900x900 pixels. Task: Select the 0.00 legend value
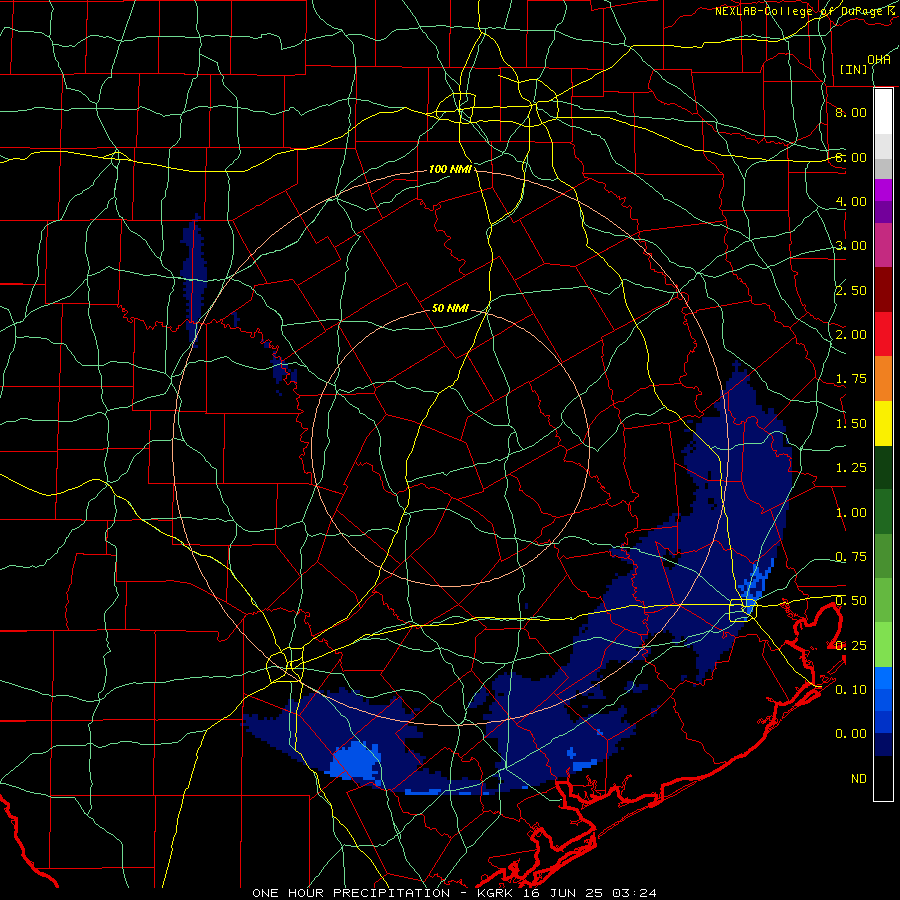[851, 734]
